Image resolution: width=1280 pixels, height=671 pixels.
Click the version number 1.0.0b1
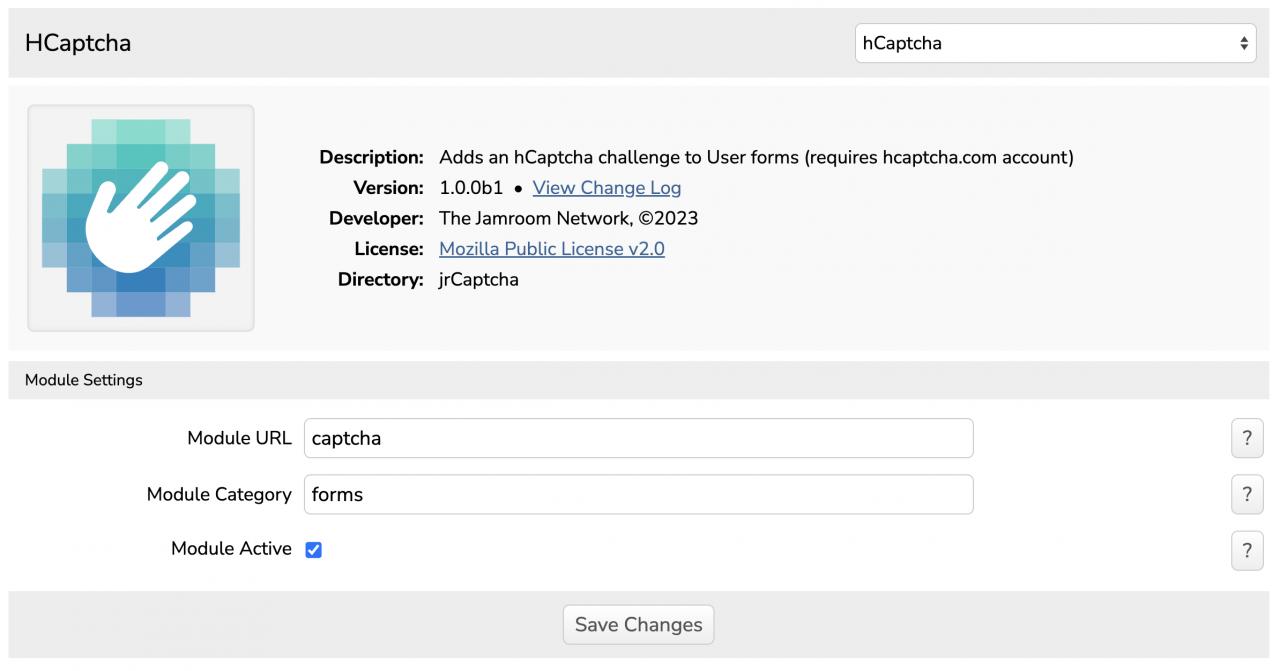471,188
